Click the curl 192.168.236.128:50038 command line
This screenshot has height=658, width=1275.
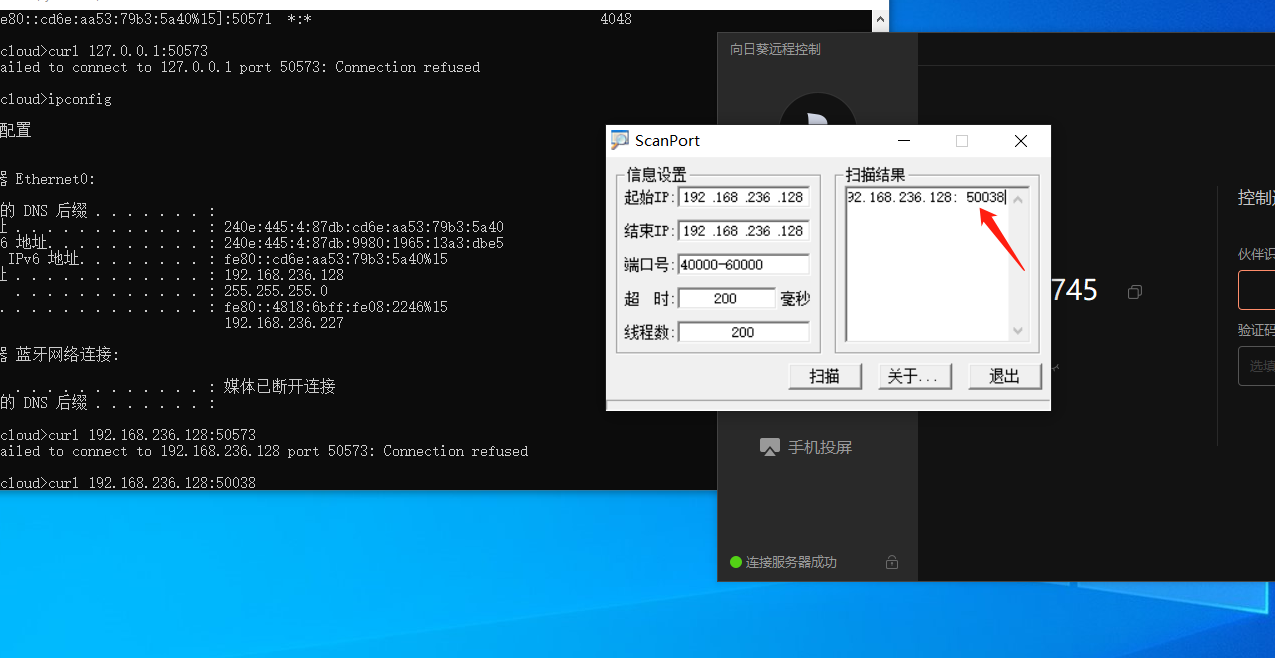[128, 483]
